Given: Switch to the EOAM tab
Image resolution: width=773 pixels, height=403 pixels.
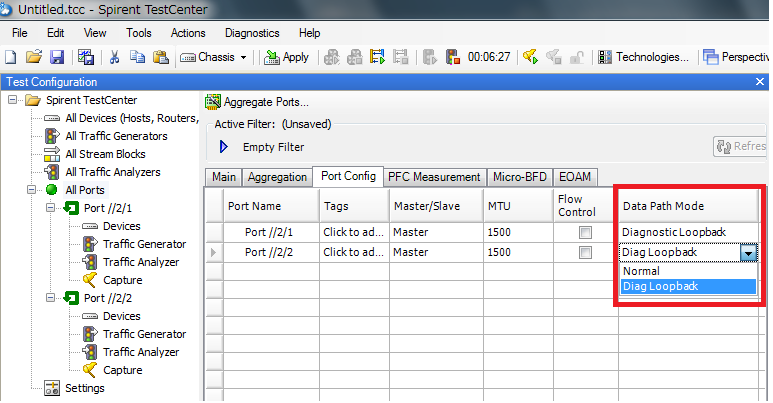Looking at the screenshot, I should [575, 177].
